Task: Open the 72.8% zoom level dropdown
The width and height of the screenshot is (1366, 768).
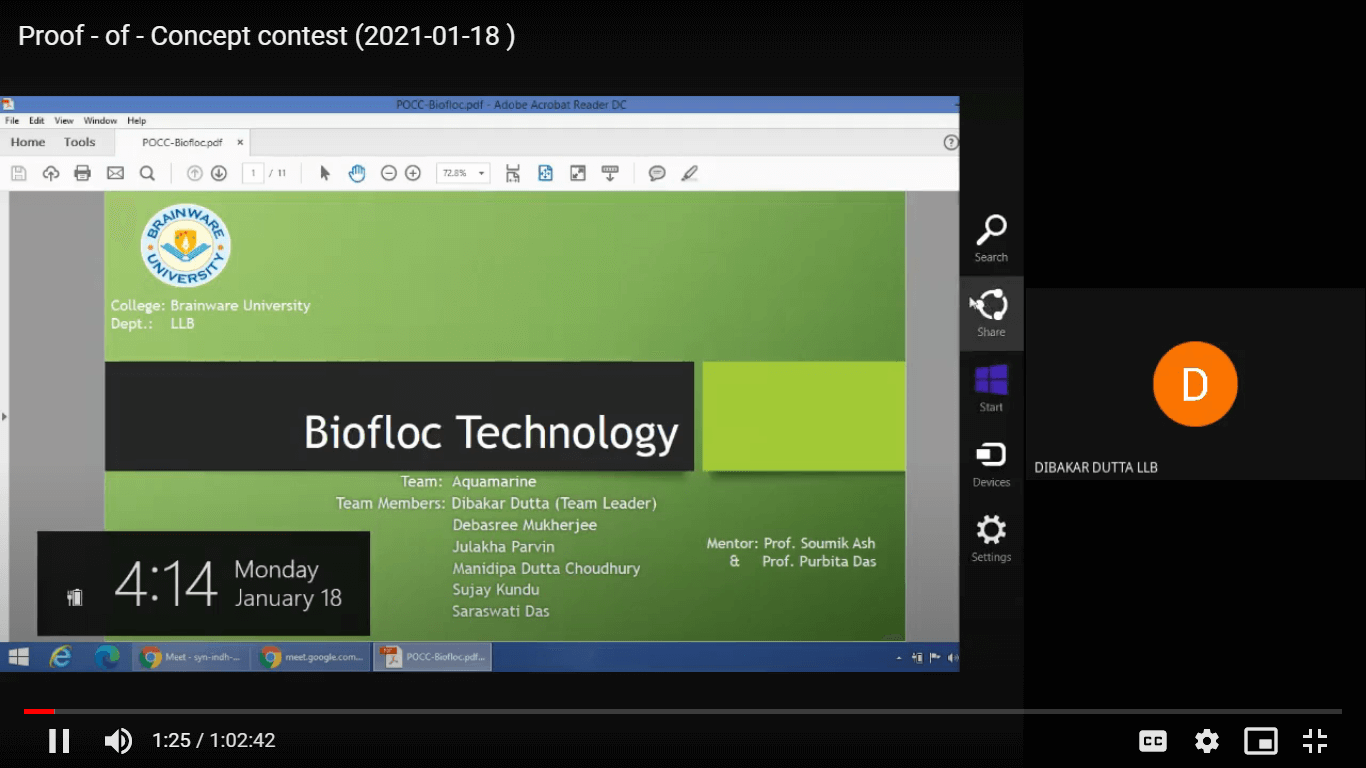Action: pos(463,173)
